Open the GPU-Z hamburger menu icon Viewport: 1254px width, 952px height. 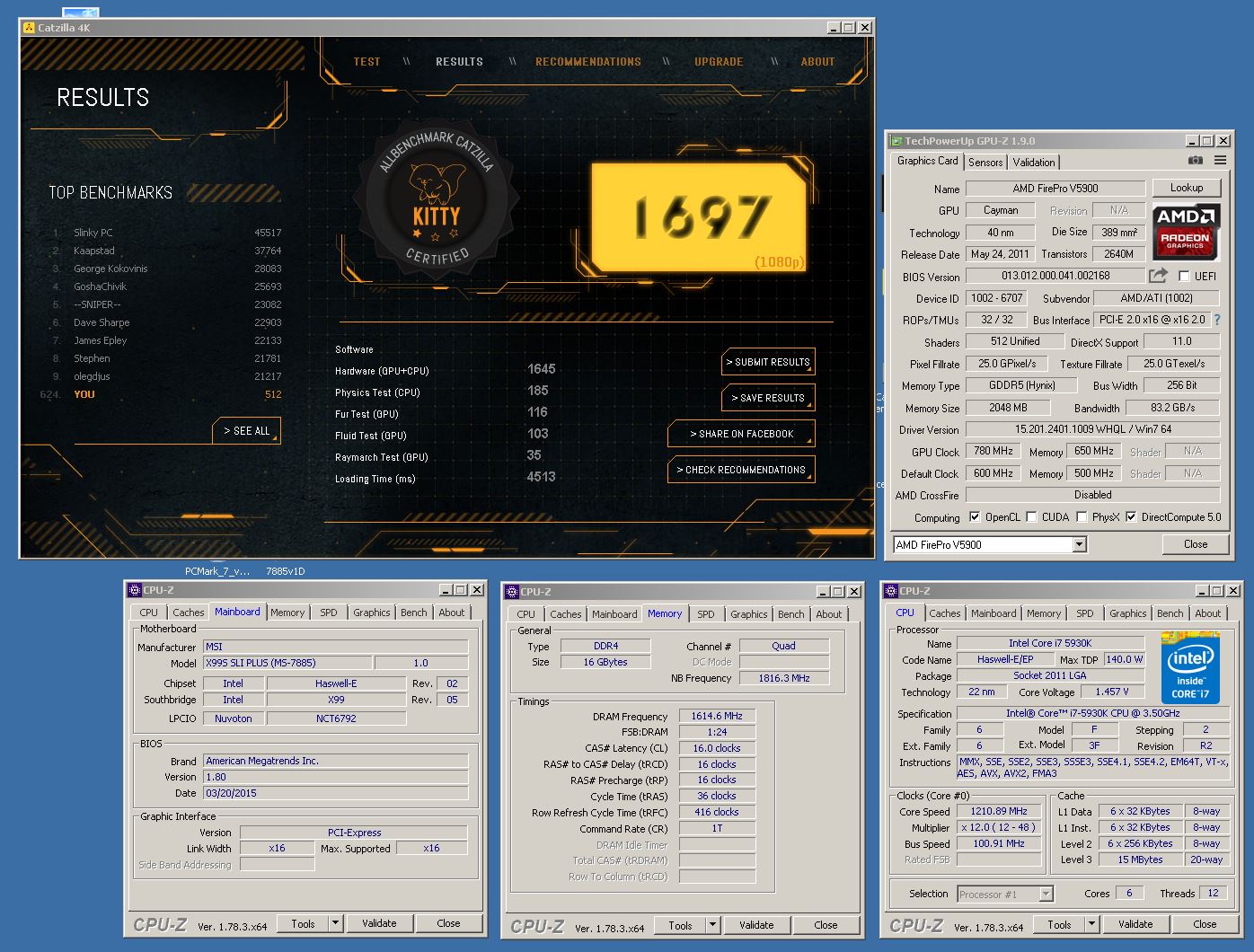click(x=1220, y=161)
